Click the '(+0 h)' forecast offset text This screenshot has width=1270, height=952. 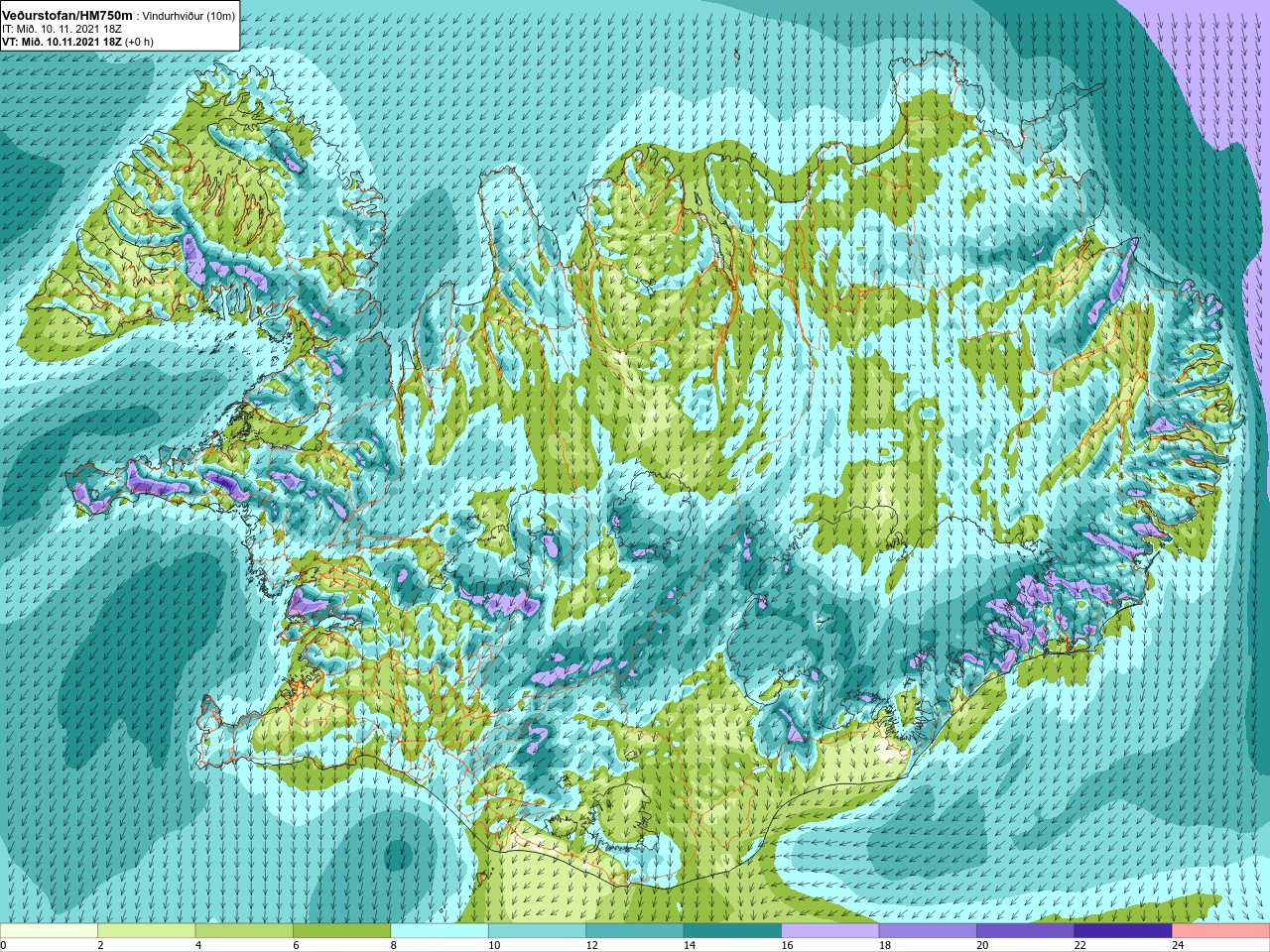(x=139, y=42)
